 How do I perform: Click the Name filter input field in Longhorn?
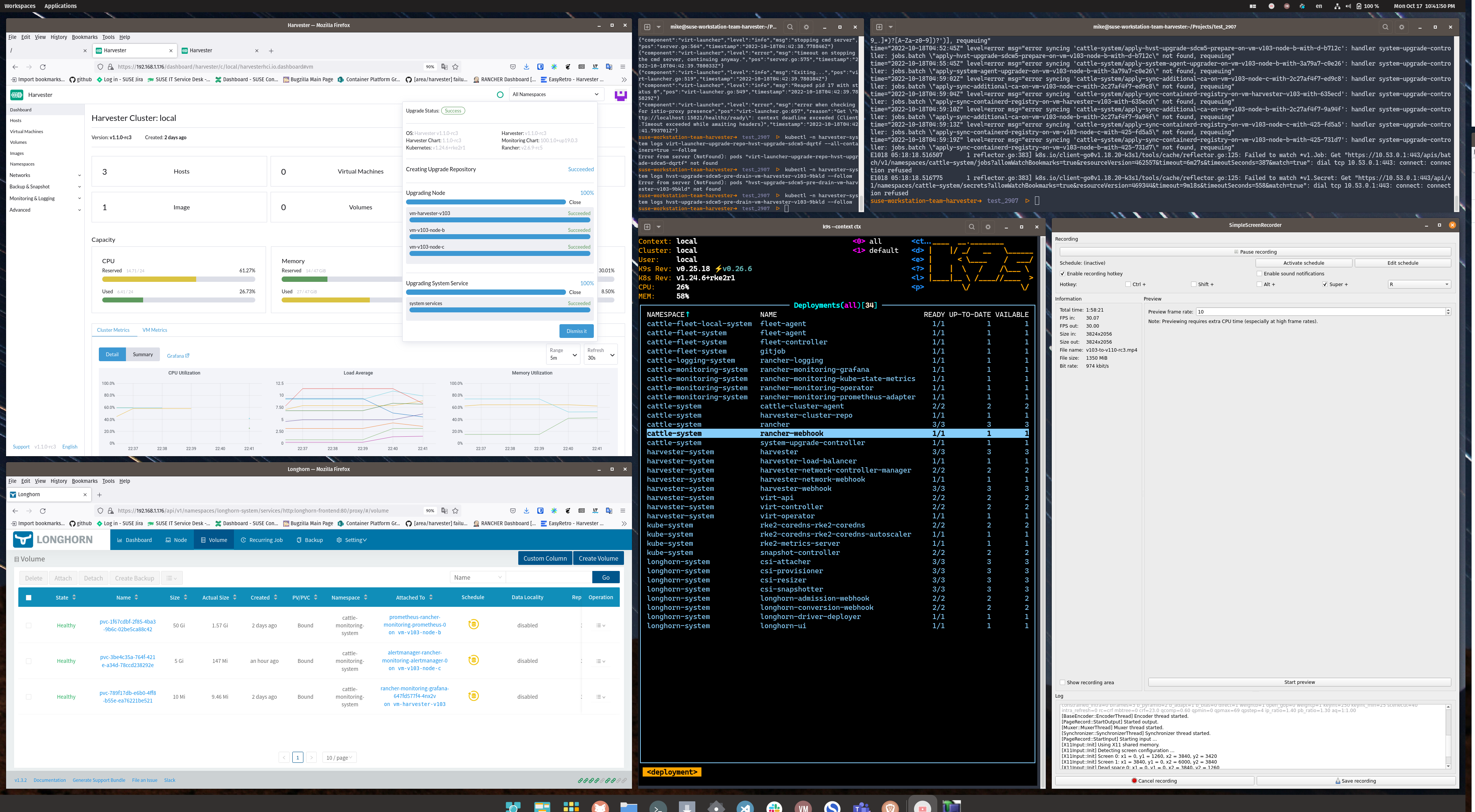click(x=547, y=577)
